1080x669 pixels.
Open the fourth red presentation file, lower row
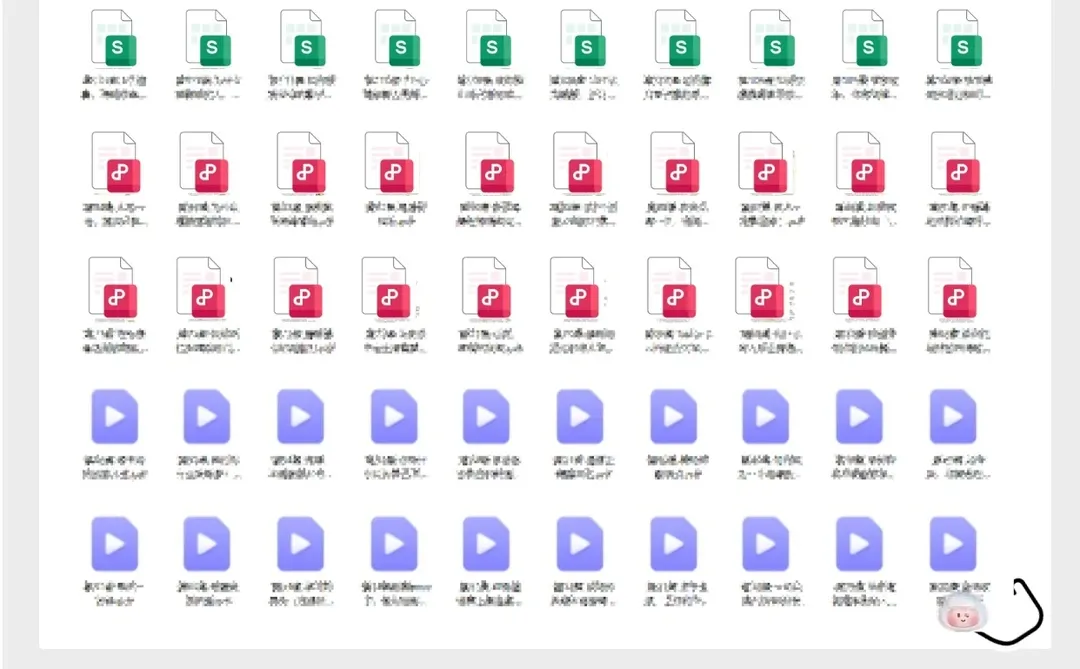tap(386, 288)
